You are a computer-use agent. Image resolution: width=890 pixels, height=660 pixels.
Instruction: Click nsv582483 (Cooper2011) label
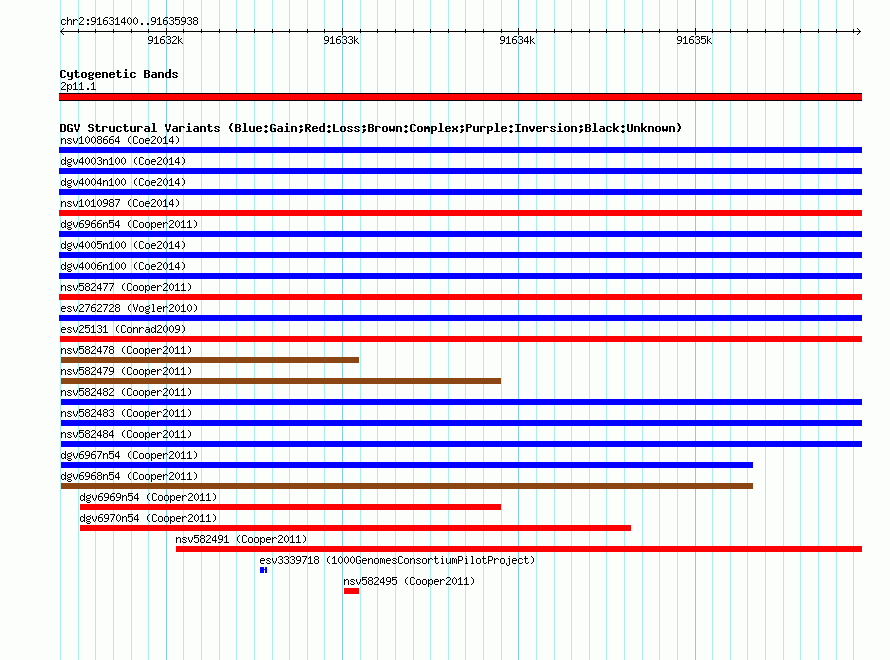coord(126,413)
